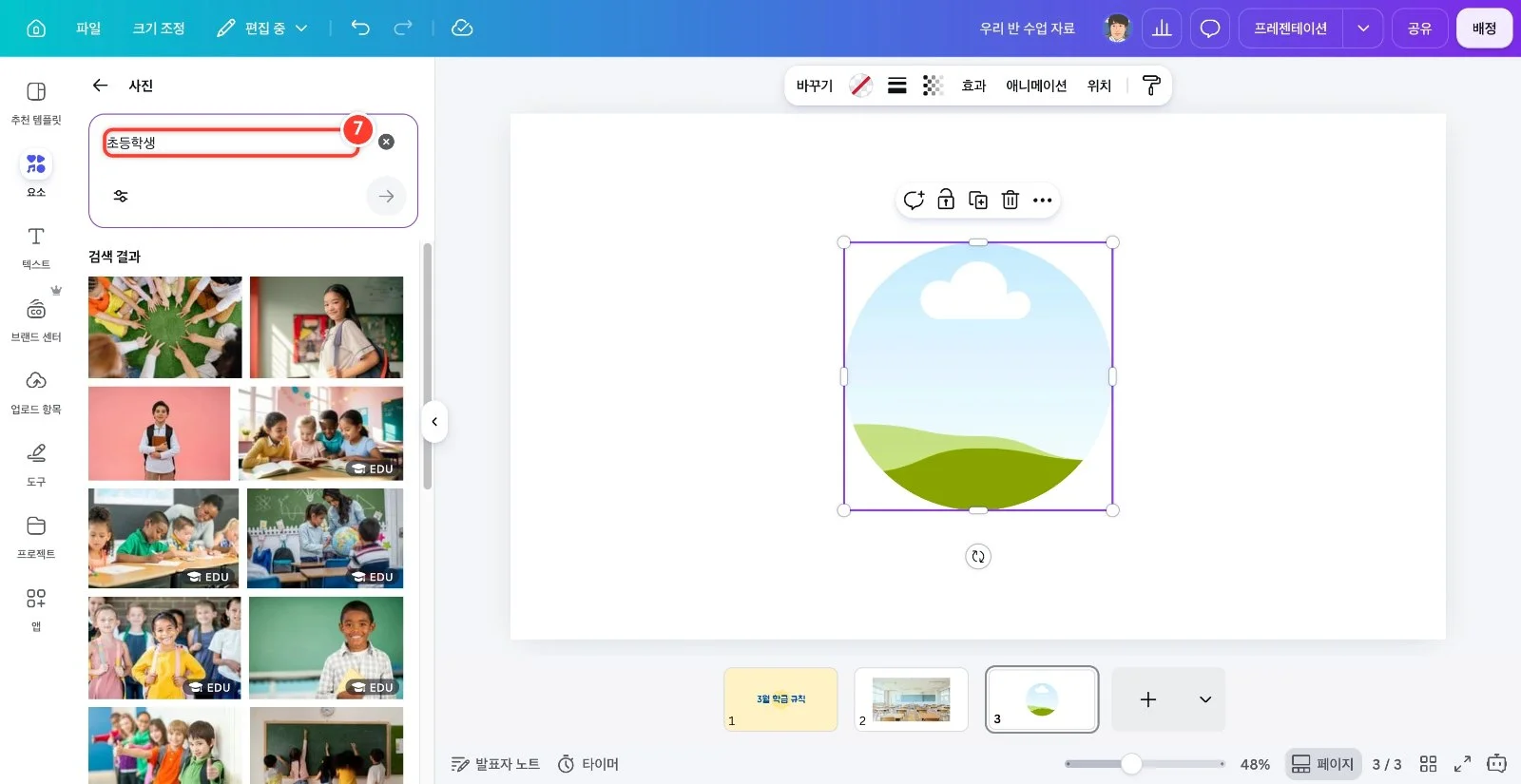1521x784 pixels.
Task: Open the 크기 조정 menu
Action: click(x=159, y=29)
